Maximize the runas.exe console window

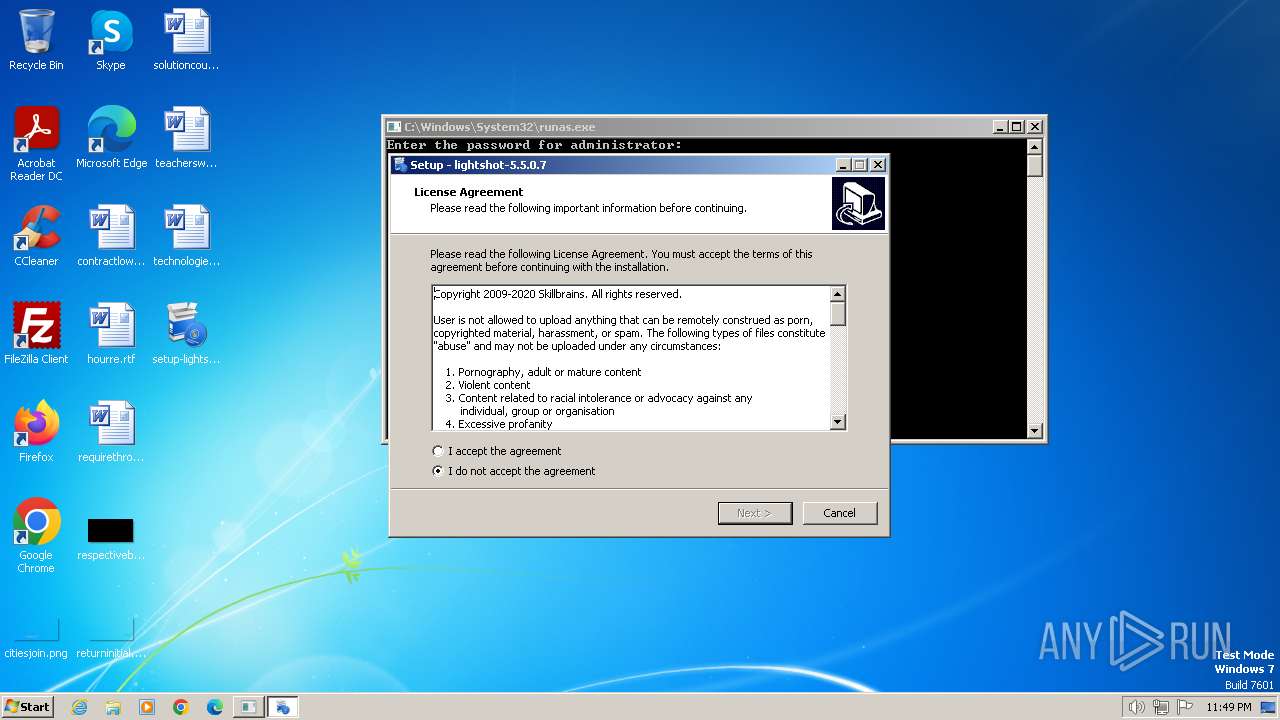point(1017,127)
